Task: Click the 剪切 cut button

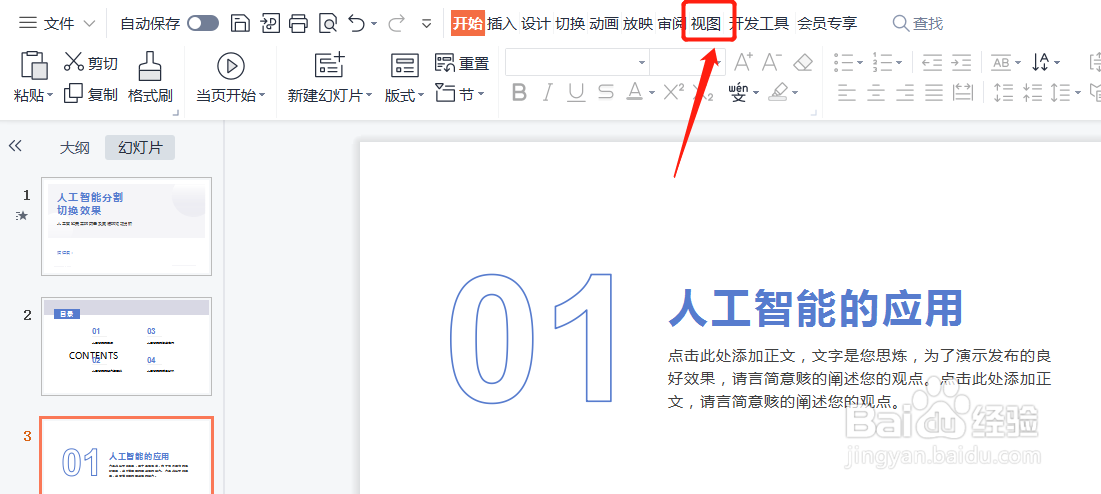Action: click(91, 63)
